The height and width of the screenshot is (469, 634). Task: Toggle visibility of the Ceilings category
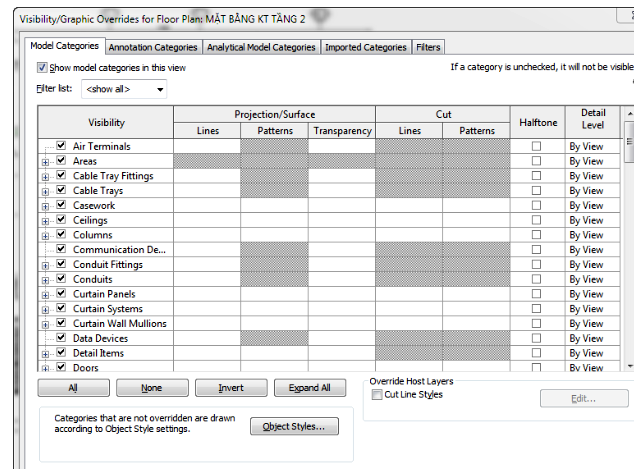pyautogui.click(x=61, y=220)
